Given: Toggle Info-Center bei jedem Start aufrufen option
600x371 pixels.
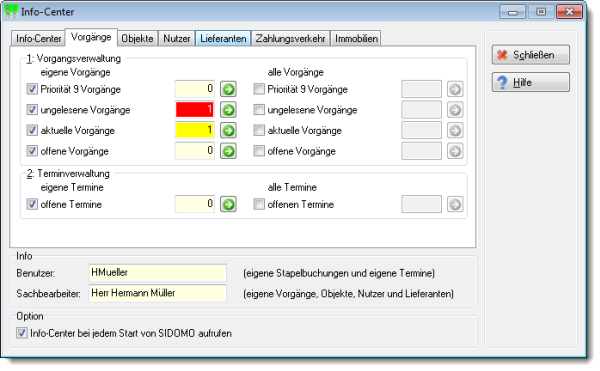Looking at the screenshot, I should (22, 333).
